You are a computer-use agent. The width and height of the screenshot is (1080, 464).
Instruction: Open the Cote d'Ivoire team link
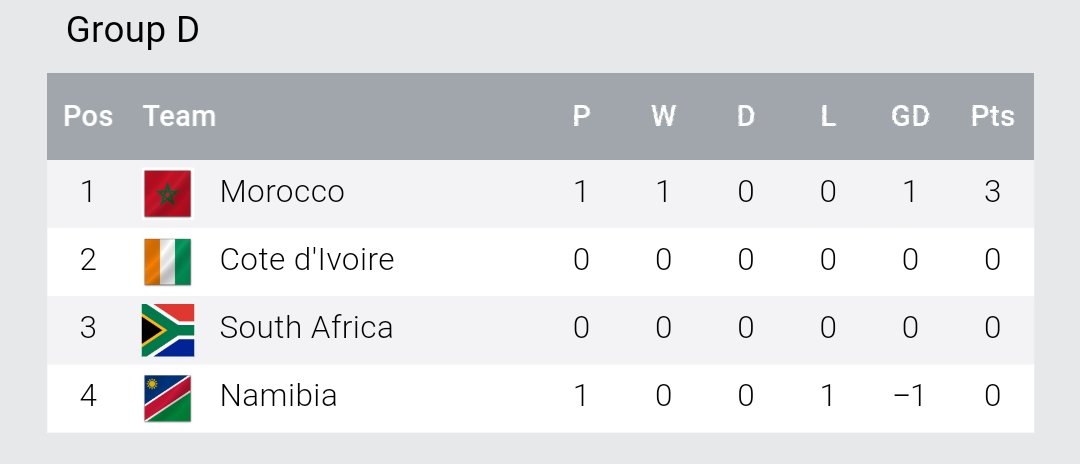[x=307, y=260]
